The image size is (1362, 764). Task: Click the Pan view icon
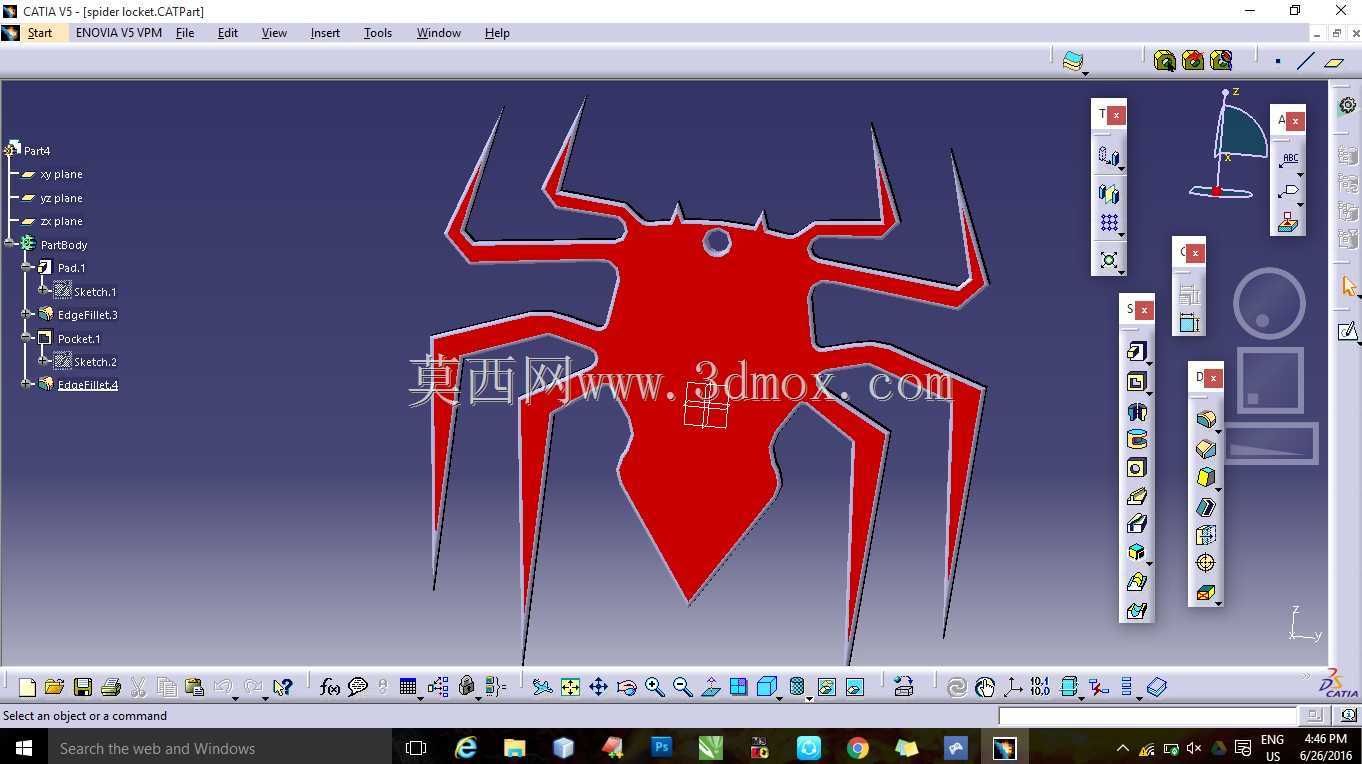click(x=598, y=687)
